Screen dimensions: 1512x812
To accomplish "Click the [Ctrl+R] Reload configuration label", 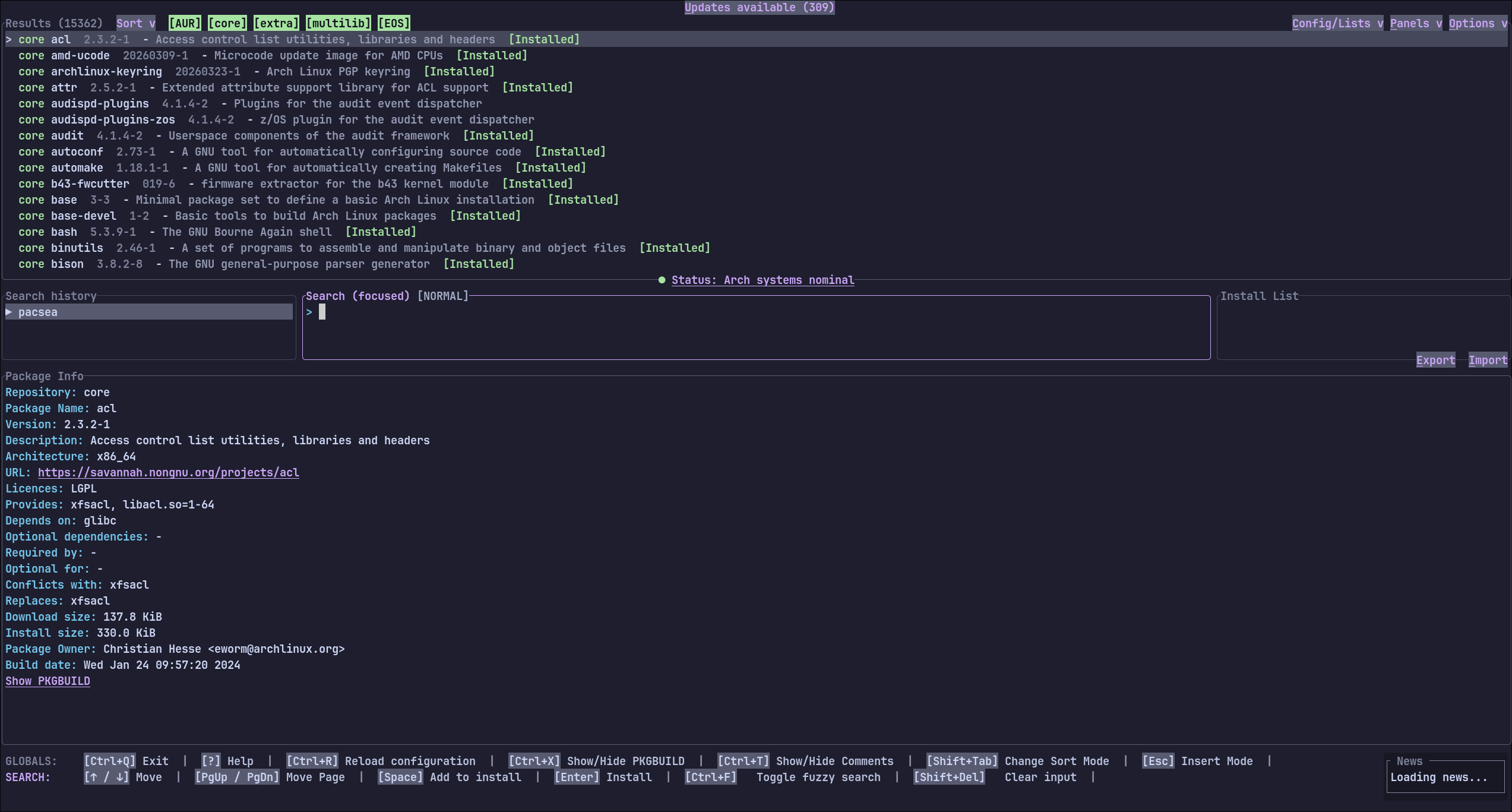I will (381, 761).
